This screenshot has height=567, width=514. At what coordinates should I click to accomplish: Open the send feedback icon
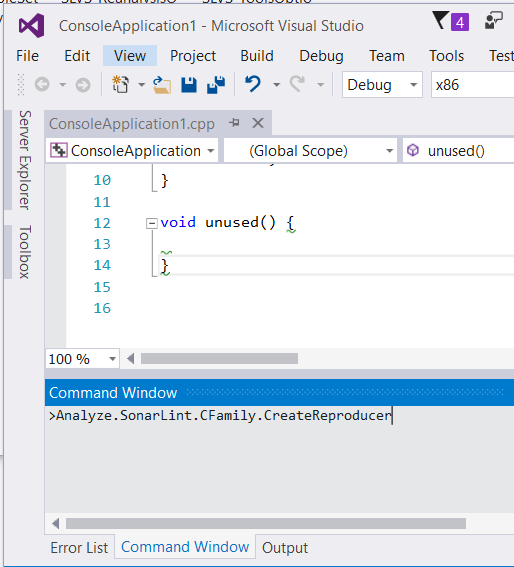pos(494,20)
